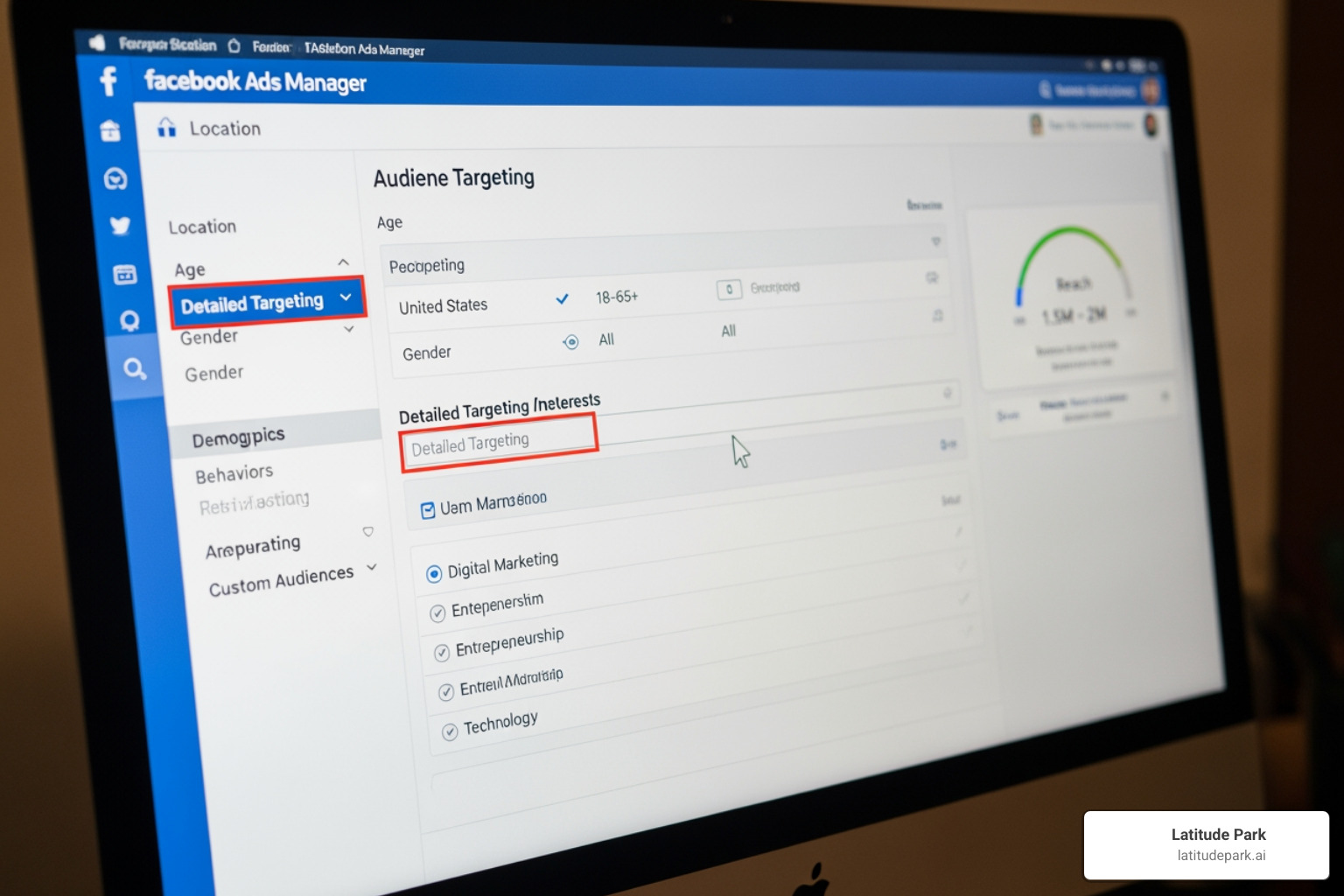Viewport: 1344px width, 896px height.
Task: Click the home icon below the Facebook logo
Action: point(109,129)
